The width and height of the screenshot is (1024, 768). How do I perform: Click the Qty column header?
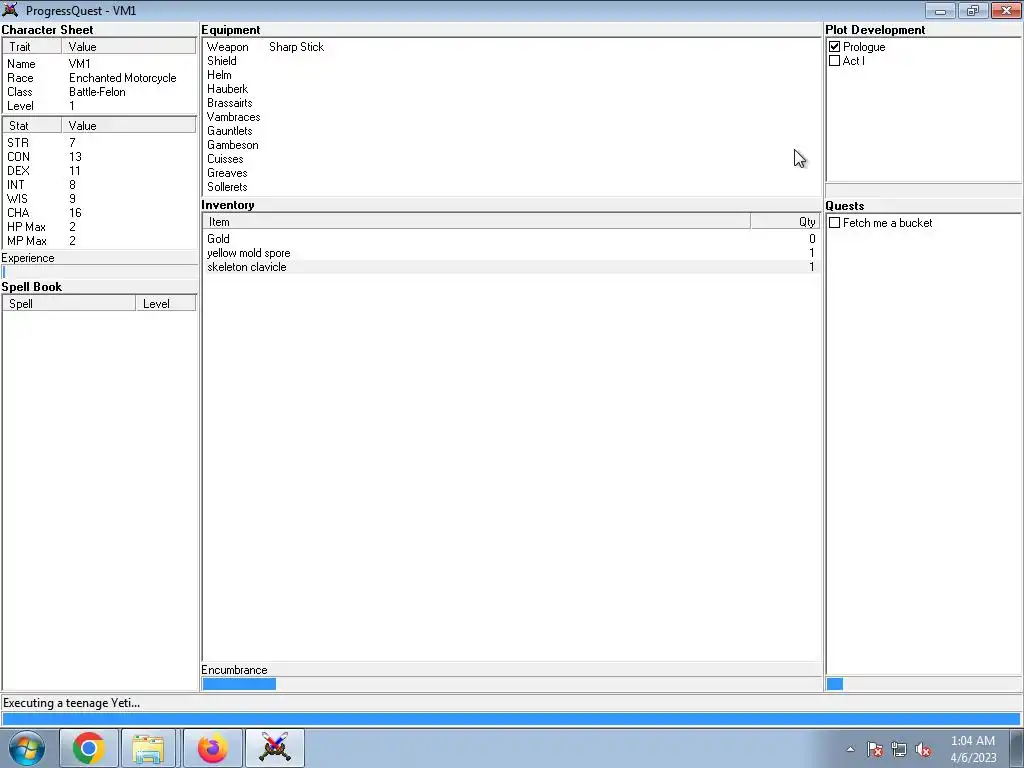pos(785,222)
